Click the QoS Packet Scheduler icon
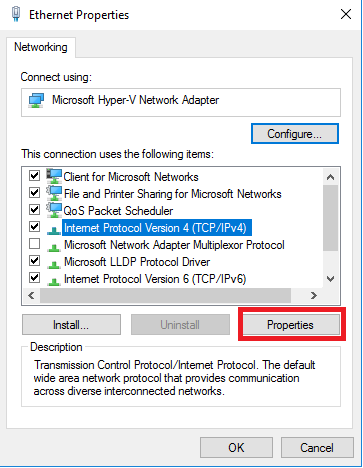Viewport: 363px width, 468px height. coord(54,210)
